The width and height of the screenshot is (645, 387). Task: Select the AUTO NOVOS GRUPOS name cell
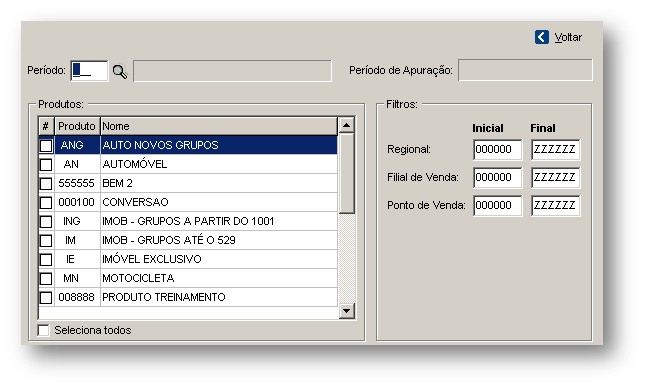219,145
